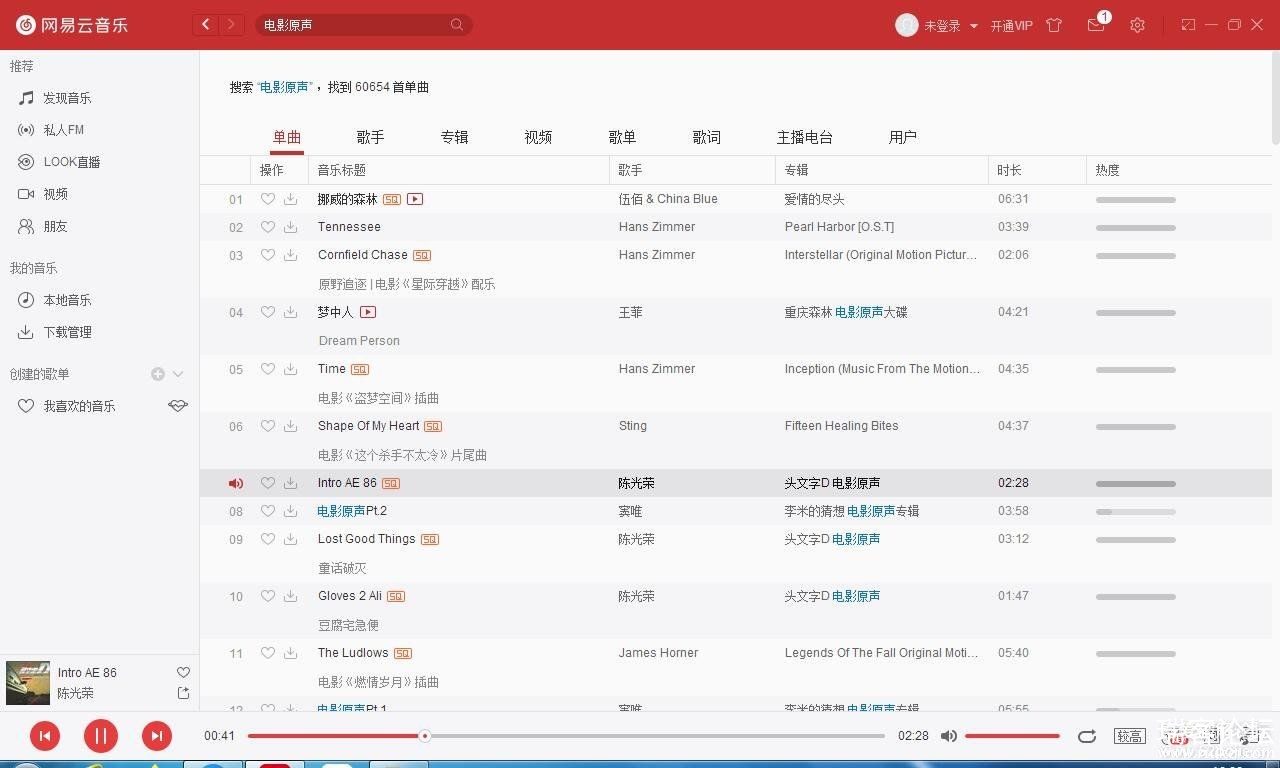Toggle loop playback mode icon
The width and height of the screenshot is (1280, 768).
click(x=1087, y=736)
